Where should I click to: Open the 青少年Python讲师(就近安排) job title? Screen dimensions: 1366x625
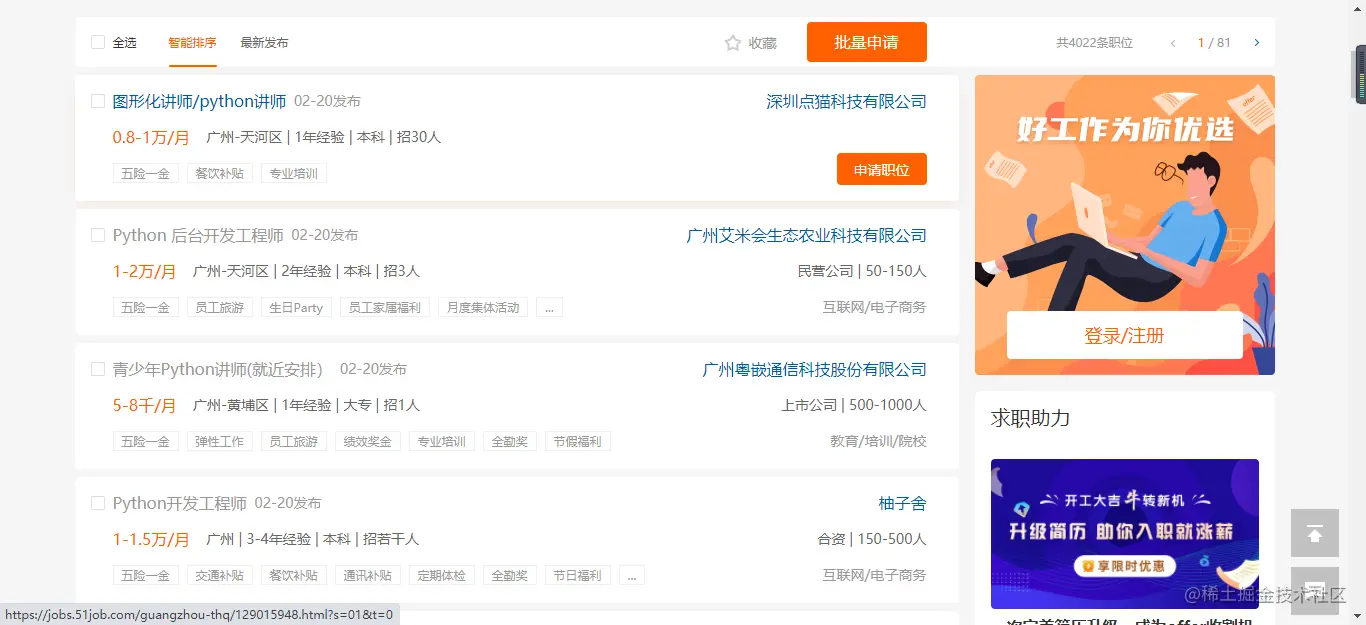(x=217, y=369)
